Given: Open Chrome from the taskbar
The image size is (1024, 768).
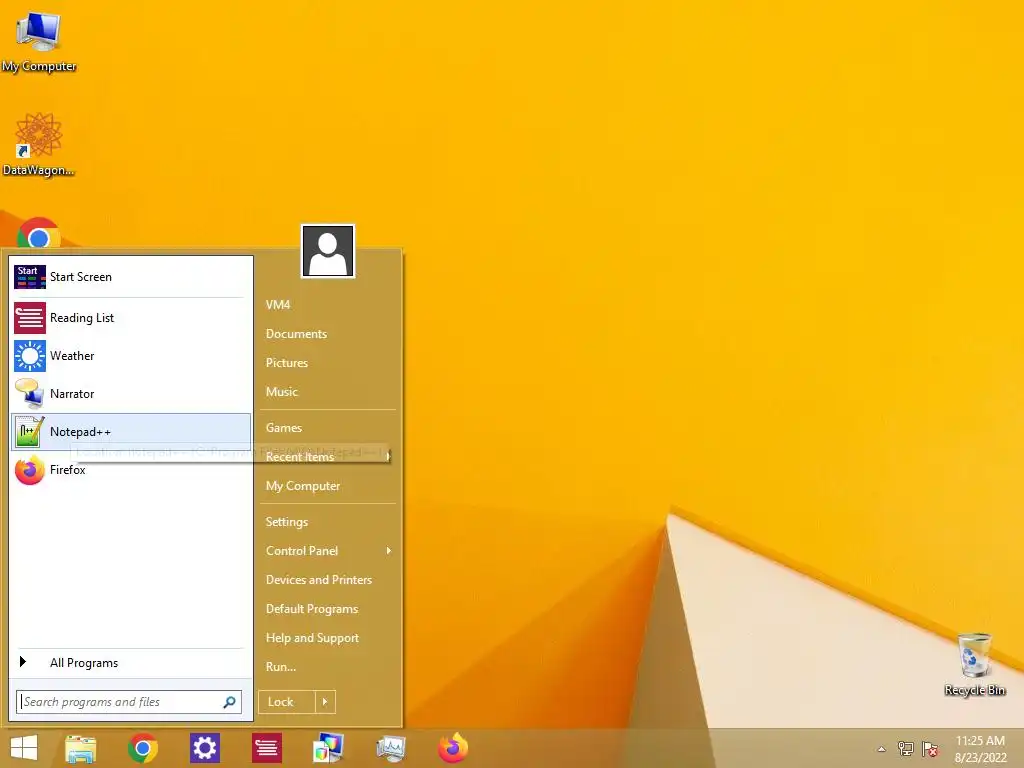Looking at the screenshot, I should tap(143, 748).
